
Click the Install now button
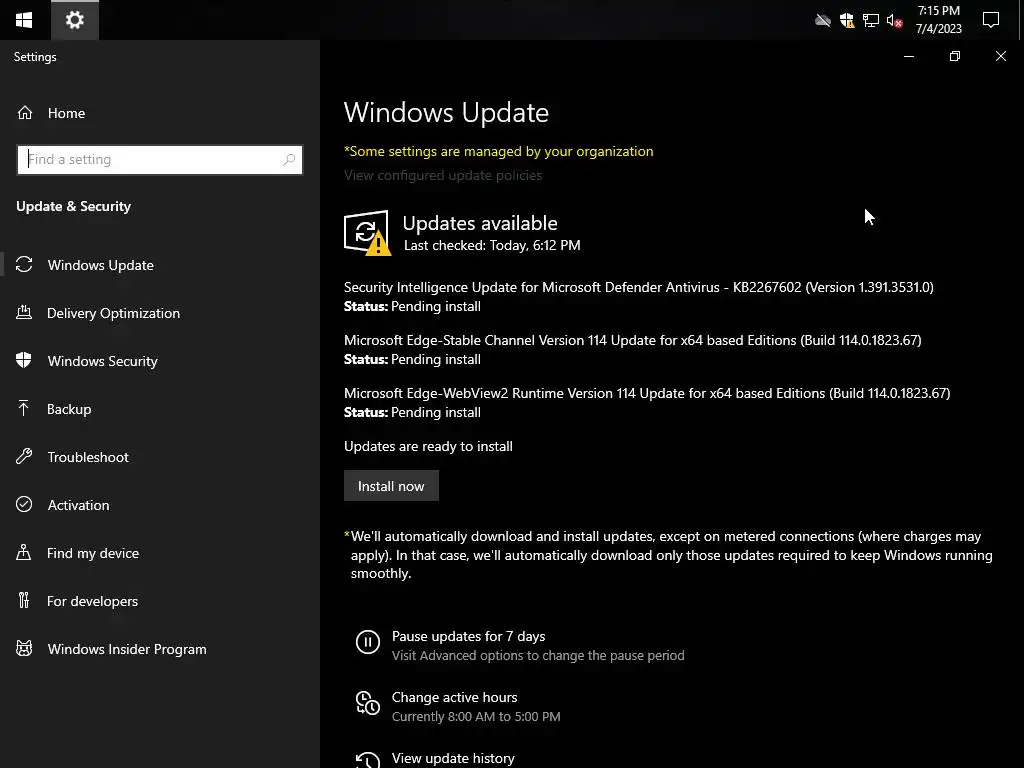[391, 486]
